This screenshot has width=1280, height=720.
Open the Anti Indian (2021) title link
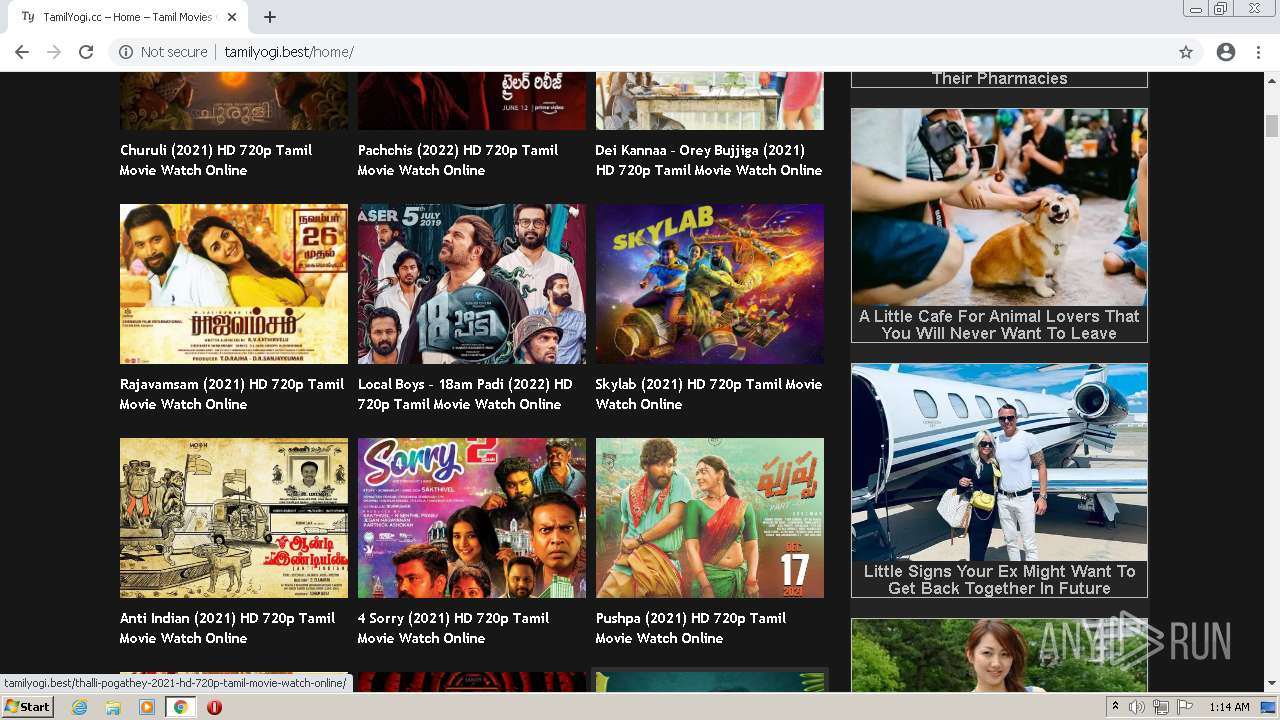[x=228, y=628]
